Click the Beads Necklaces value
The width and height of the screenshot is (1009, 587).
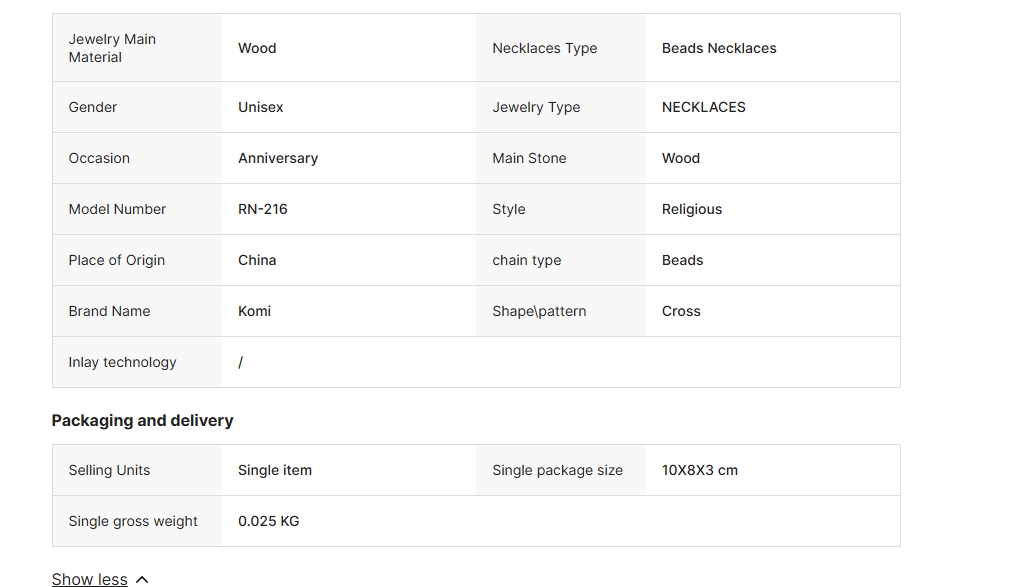(x=719, y=48)
